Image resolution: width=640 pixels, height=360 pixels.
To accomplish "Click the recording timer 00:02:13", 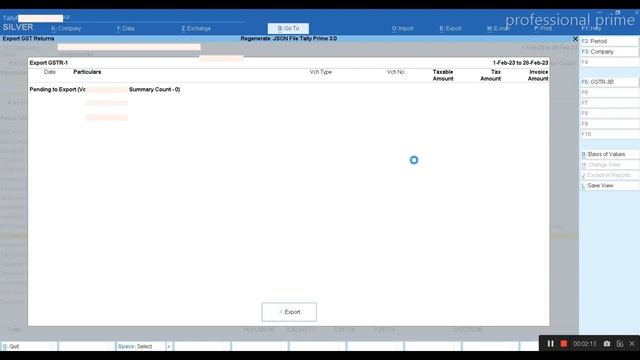I will [584, 344].
